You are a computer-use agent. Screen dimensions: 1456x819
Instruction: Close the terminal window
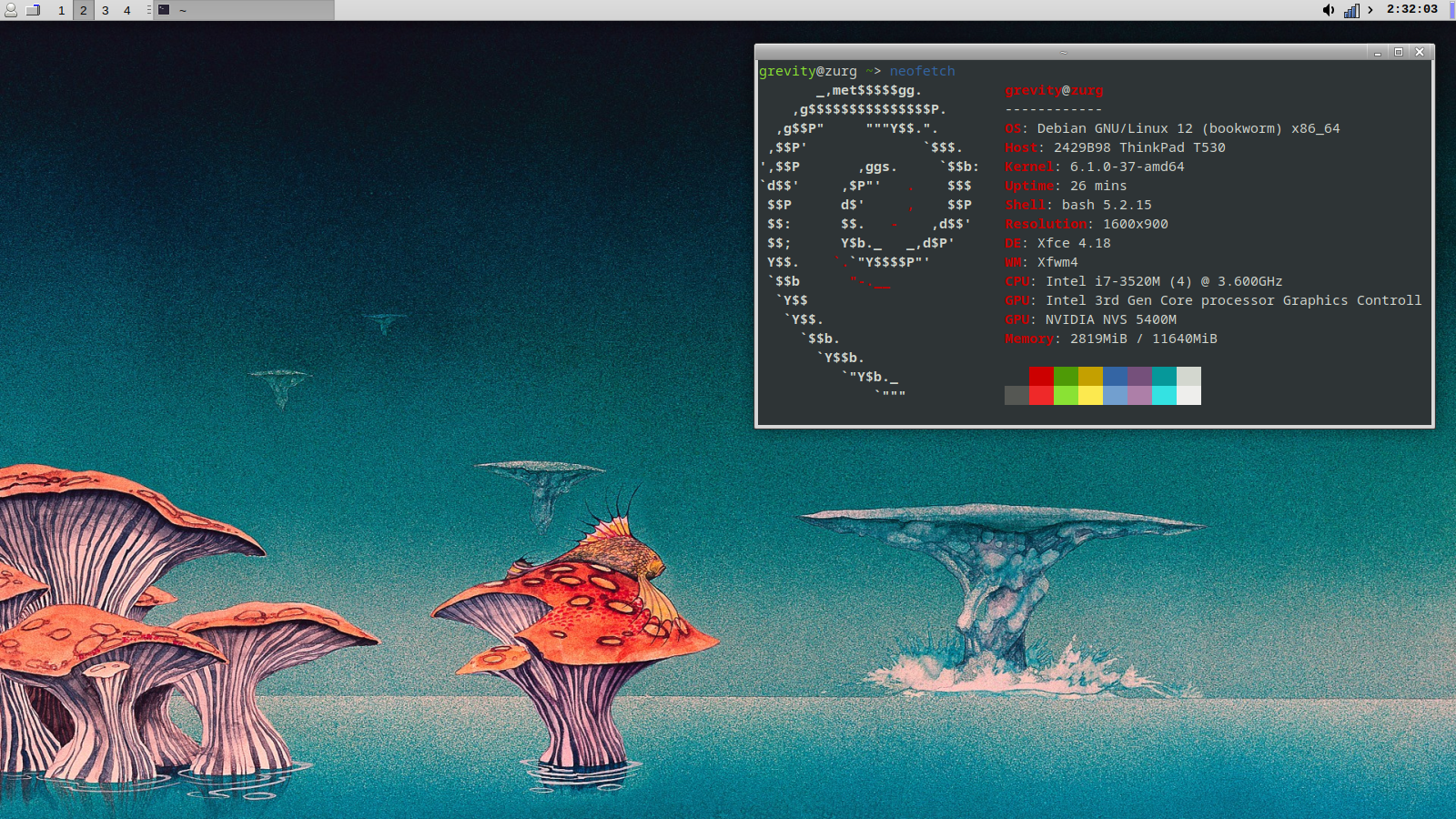1420,52
